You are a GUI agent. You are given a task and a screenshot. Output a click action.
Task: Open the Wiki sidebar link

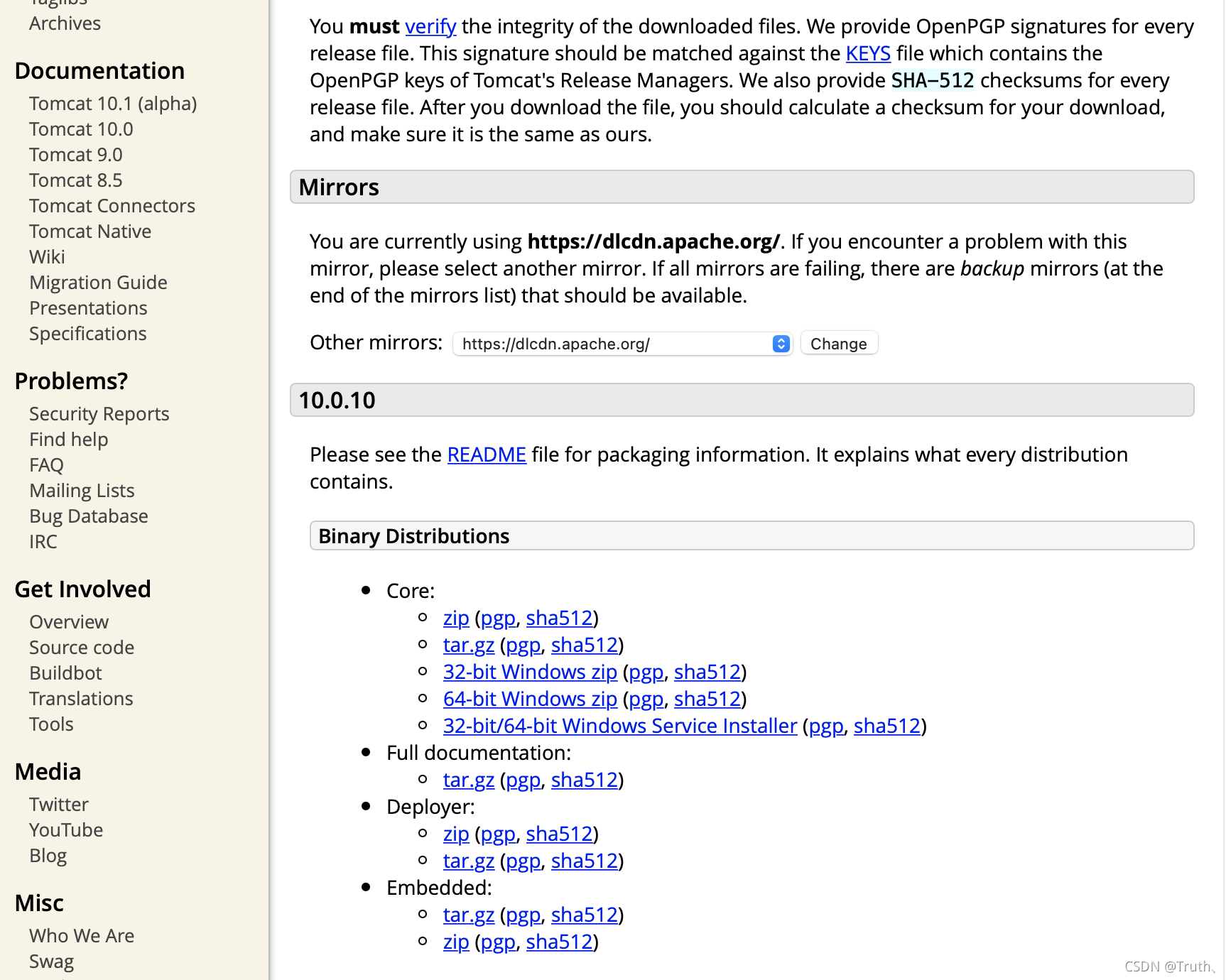coord(47,257)
